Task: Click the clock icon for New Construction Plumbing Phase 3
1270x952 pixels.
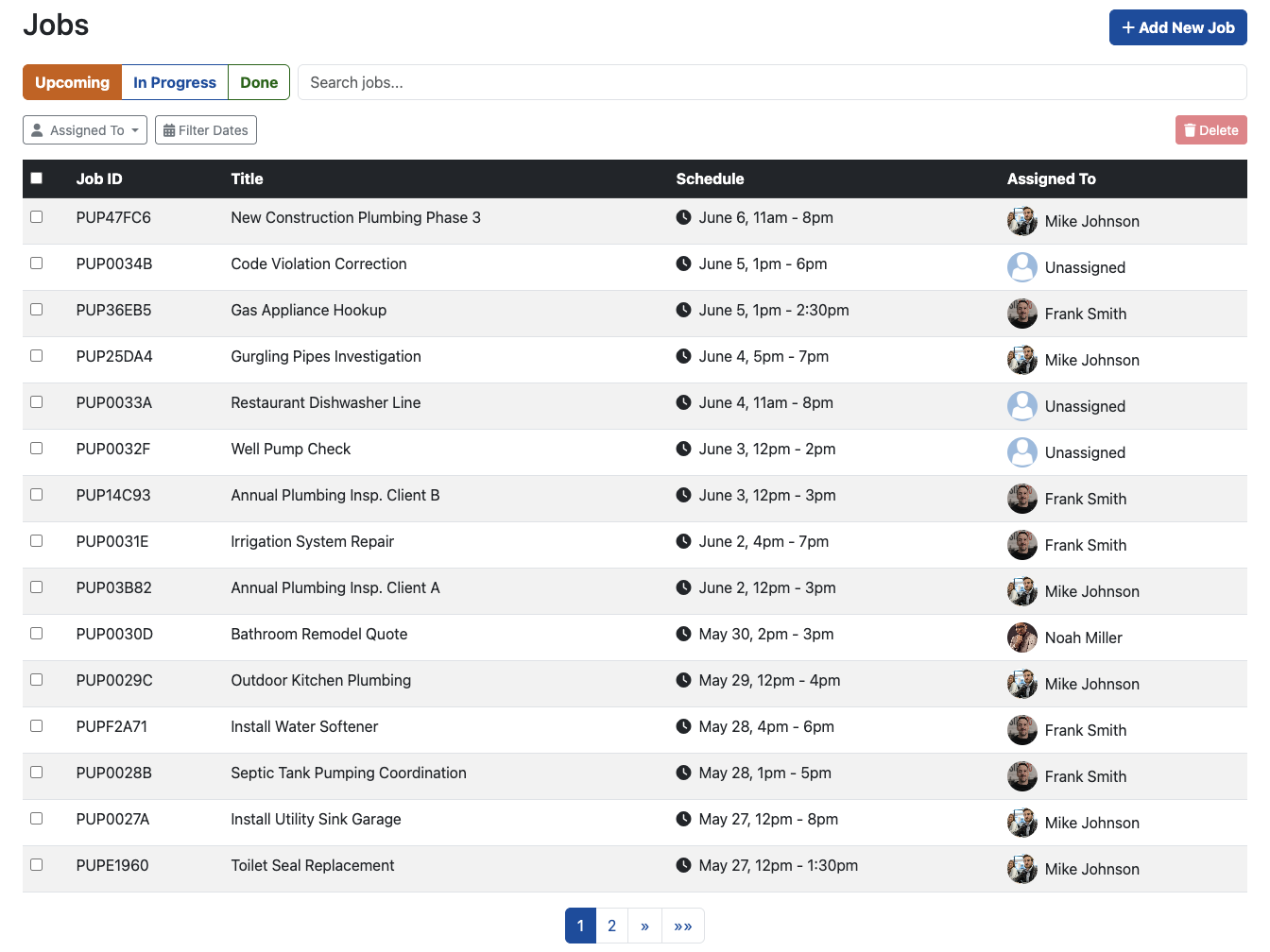Action: click(683, 217)
